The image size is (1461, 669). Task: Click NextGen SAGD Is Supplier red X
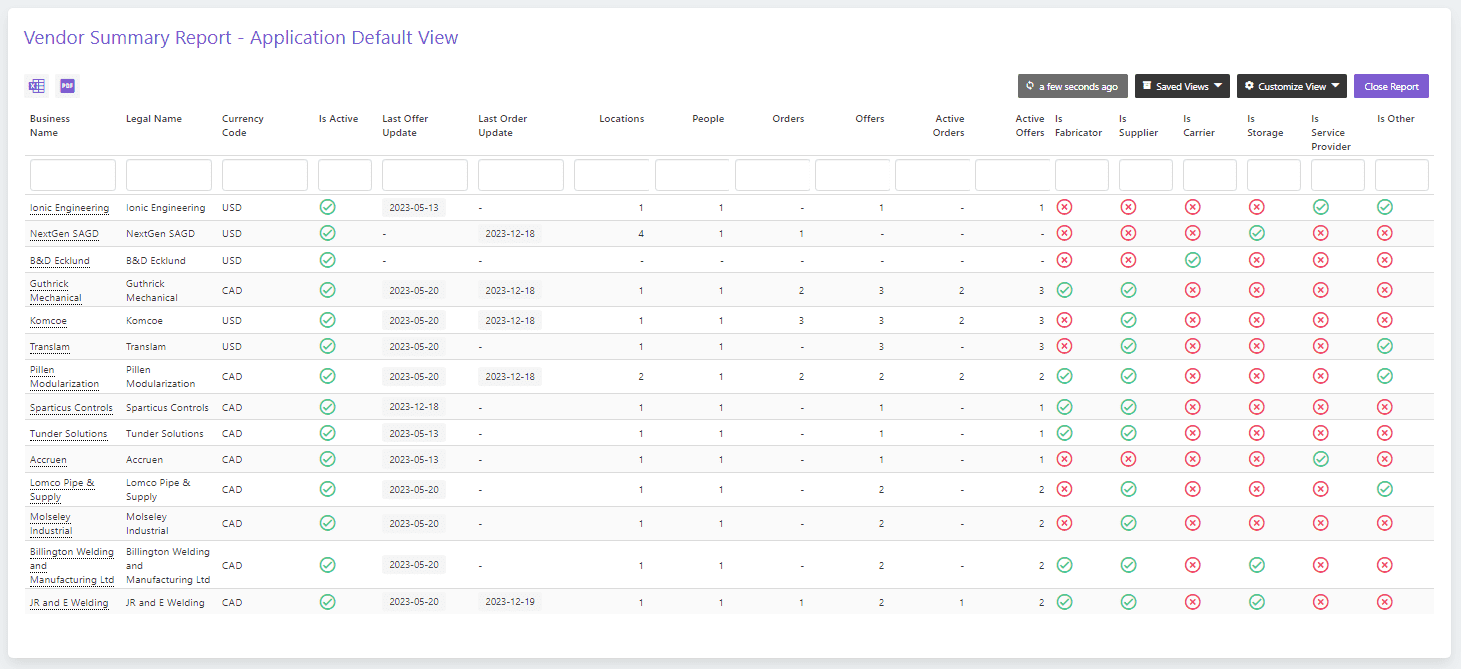point(1128,233)
